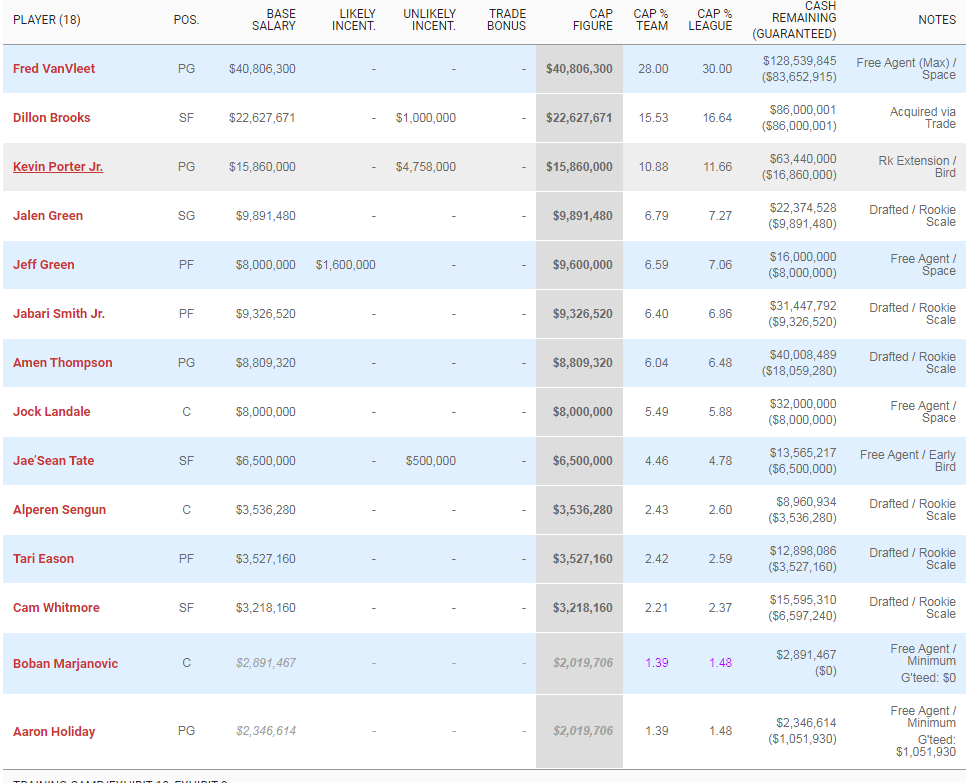Sort by CAP FIGURE column header
This screenshot has height=783, width=967.
point(593,20)
